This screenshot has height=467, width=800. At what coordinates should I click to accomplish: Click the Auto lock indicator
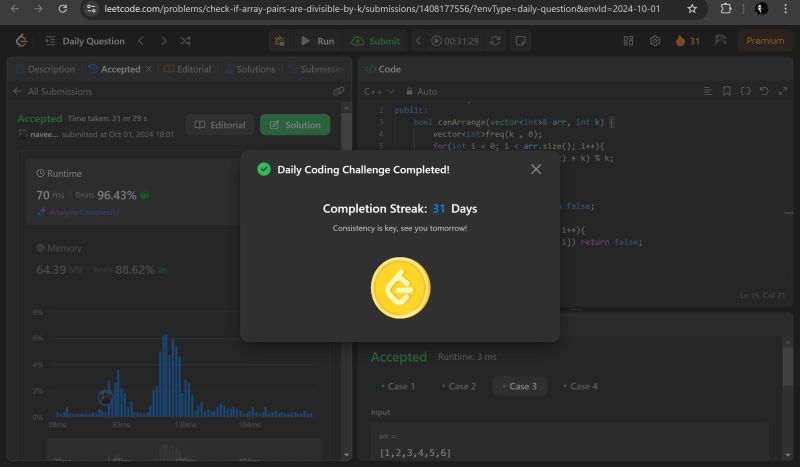click(x=421, y=91)
